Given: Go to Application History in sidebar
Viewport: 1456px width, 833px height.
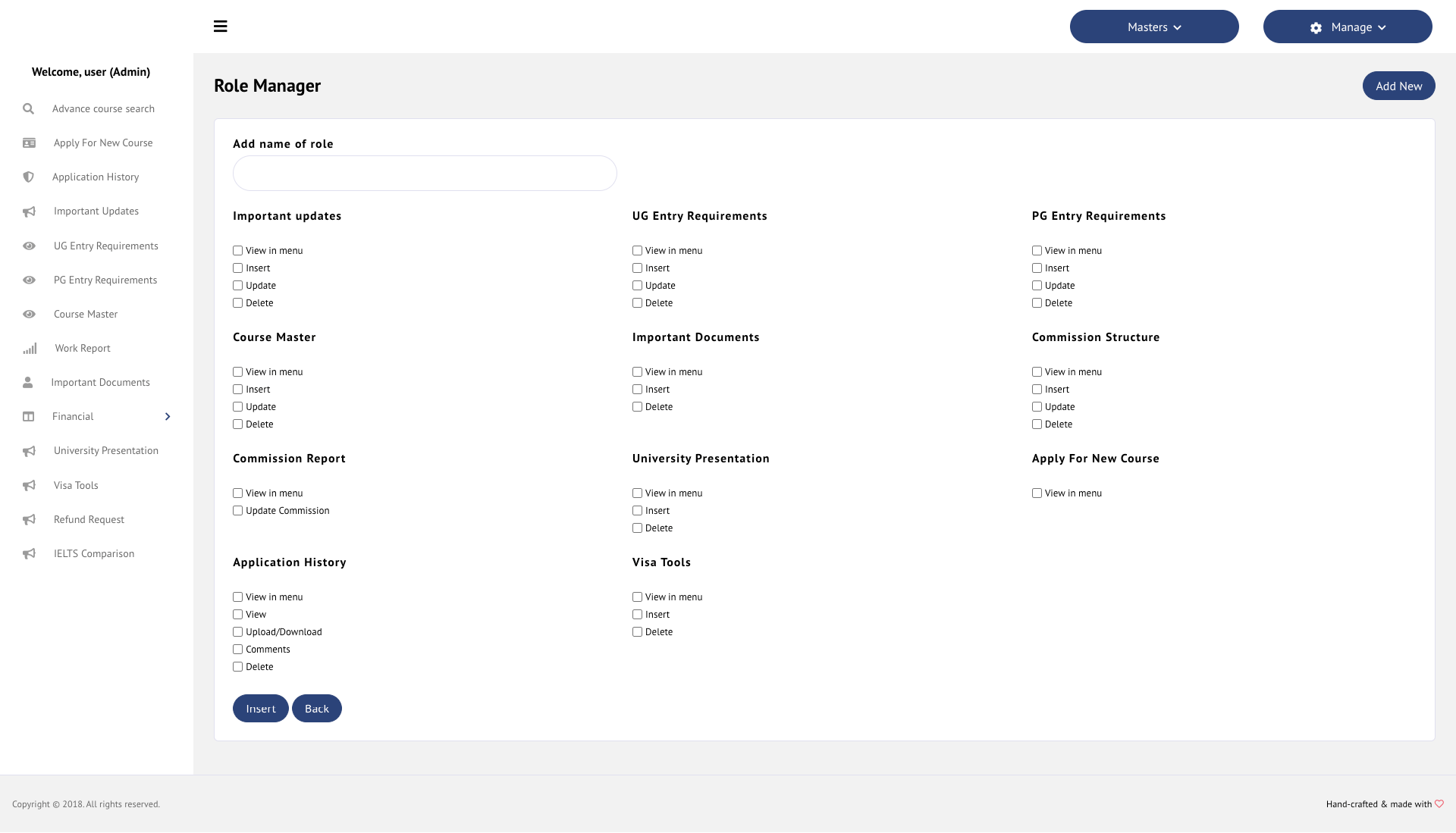Looking at the screenshot, I should (x=96, y=177).
